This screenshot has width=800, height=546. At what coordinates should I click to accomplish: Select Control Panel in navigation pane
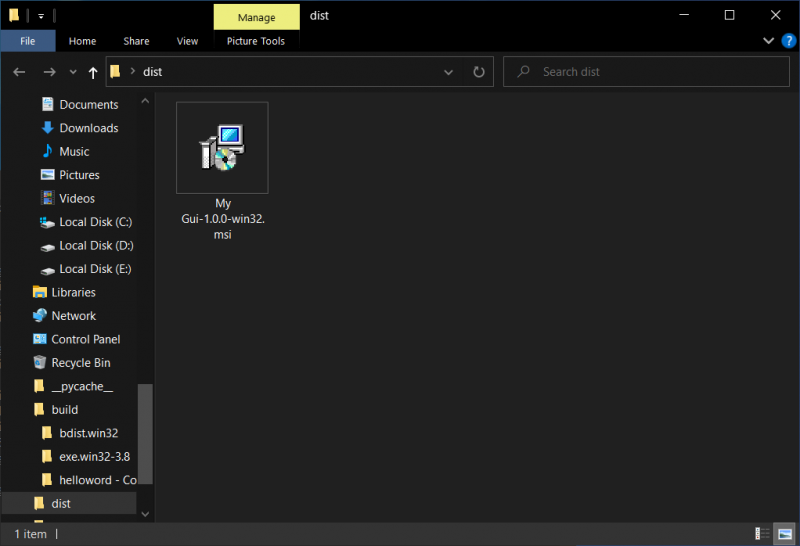85,339
